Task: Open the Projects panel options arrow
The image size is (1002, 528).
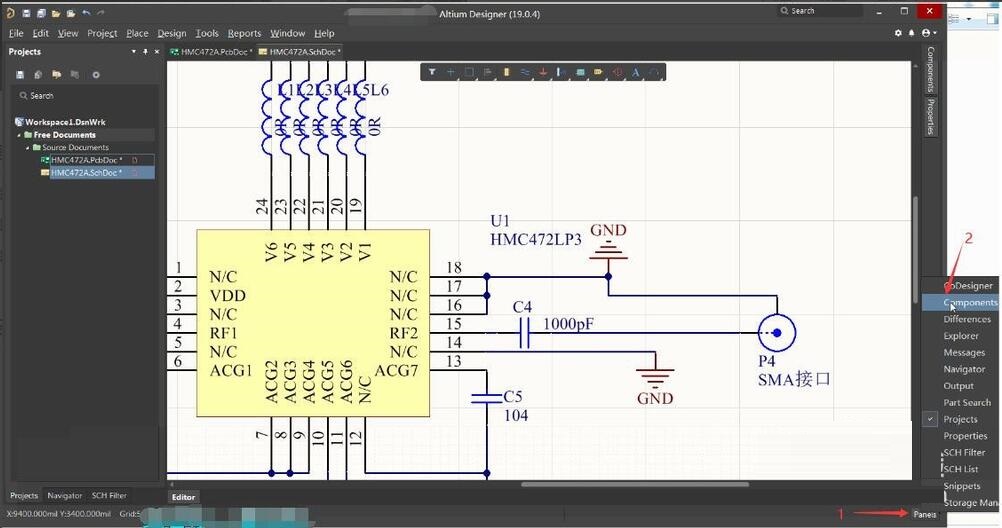Action: (134, 52)
